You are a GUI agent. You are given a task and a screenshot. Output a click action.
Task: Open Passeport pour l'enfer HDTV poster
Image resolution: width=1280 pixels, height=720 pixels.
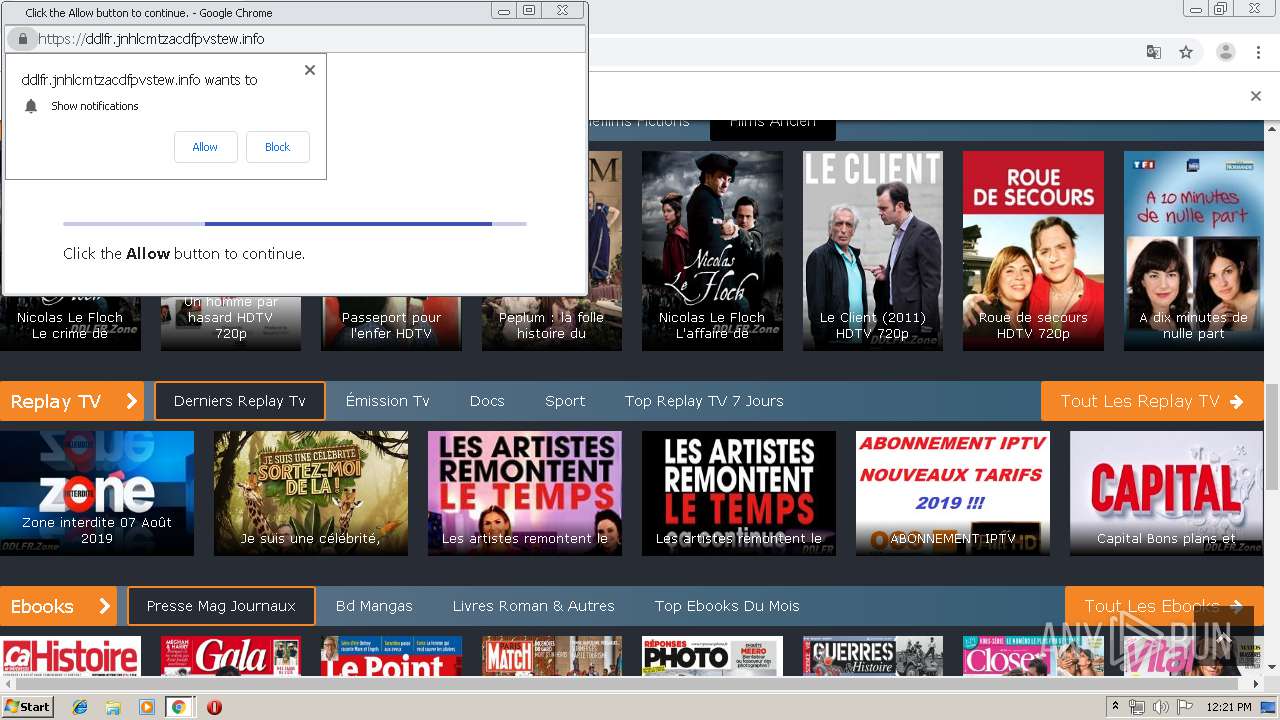(391, 323)
